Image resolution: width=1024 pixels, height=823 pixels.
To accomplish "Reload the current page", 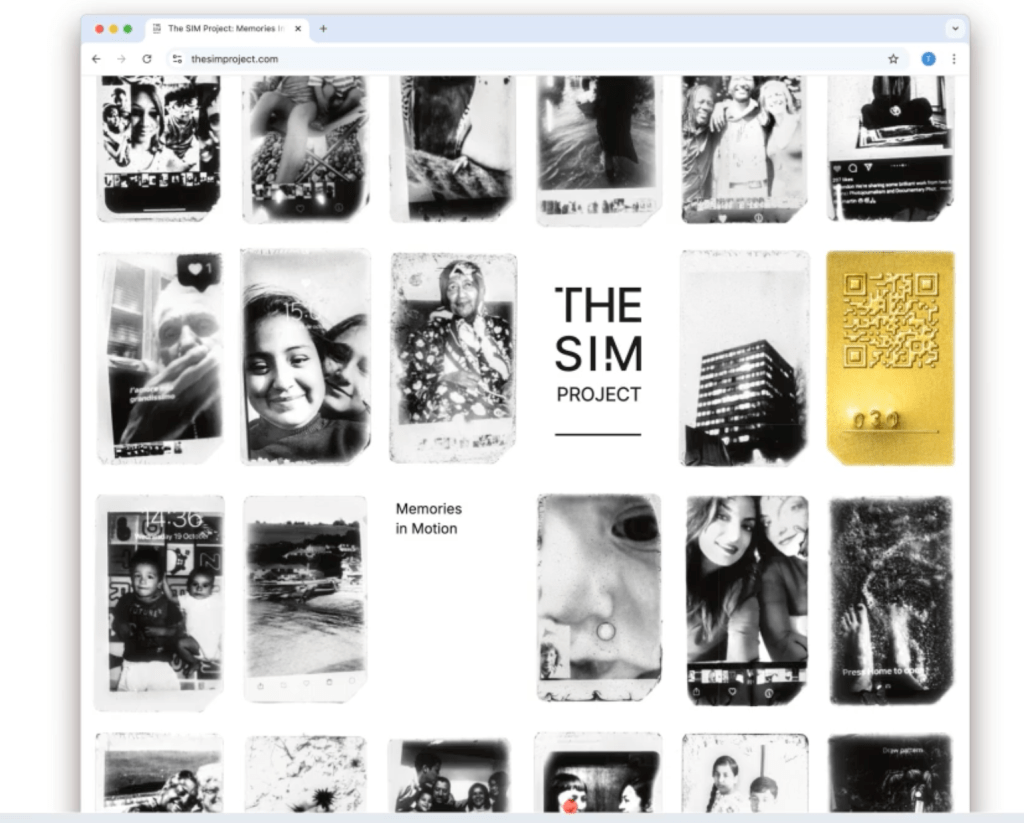I will (x=147, y=59).
